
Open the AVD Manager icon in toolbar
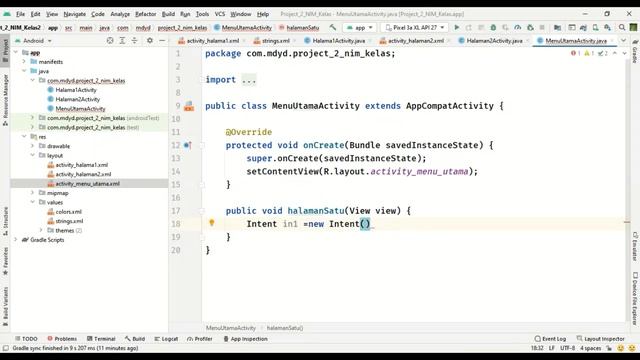coord(596,28)
